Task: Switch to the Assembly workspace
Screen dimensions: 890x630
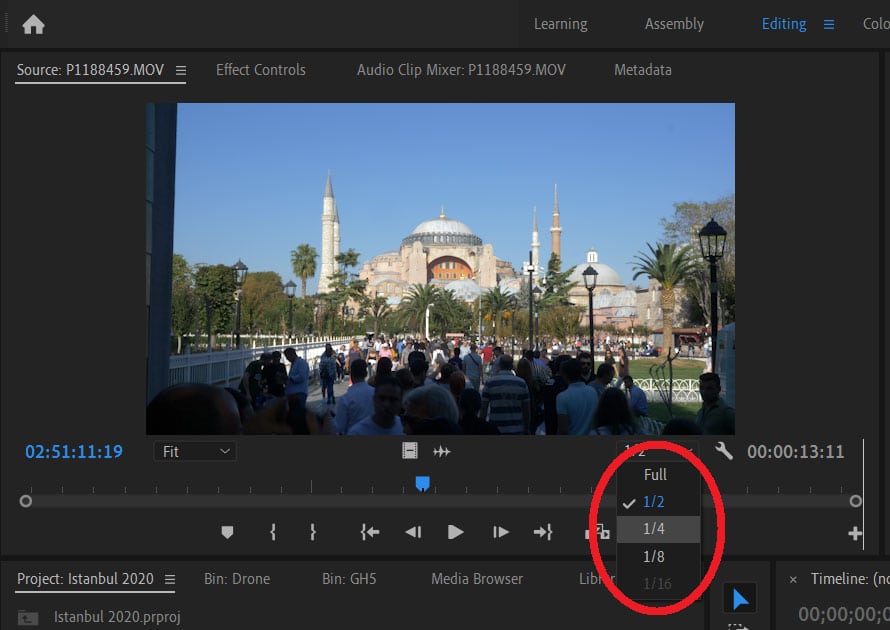Action: click(674, 24)
